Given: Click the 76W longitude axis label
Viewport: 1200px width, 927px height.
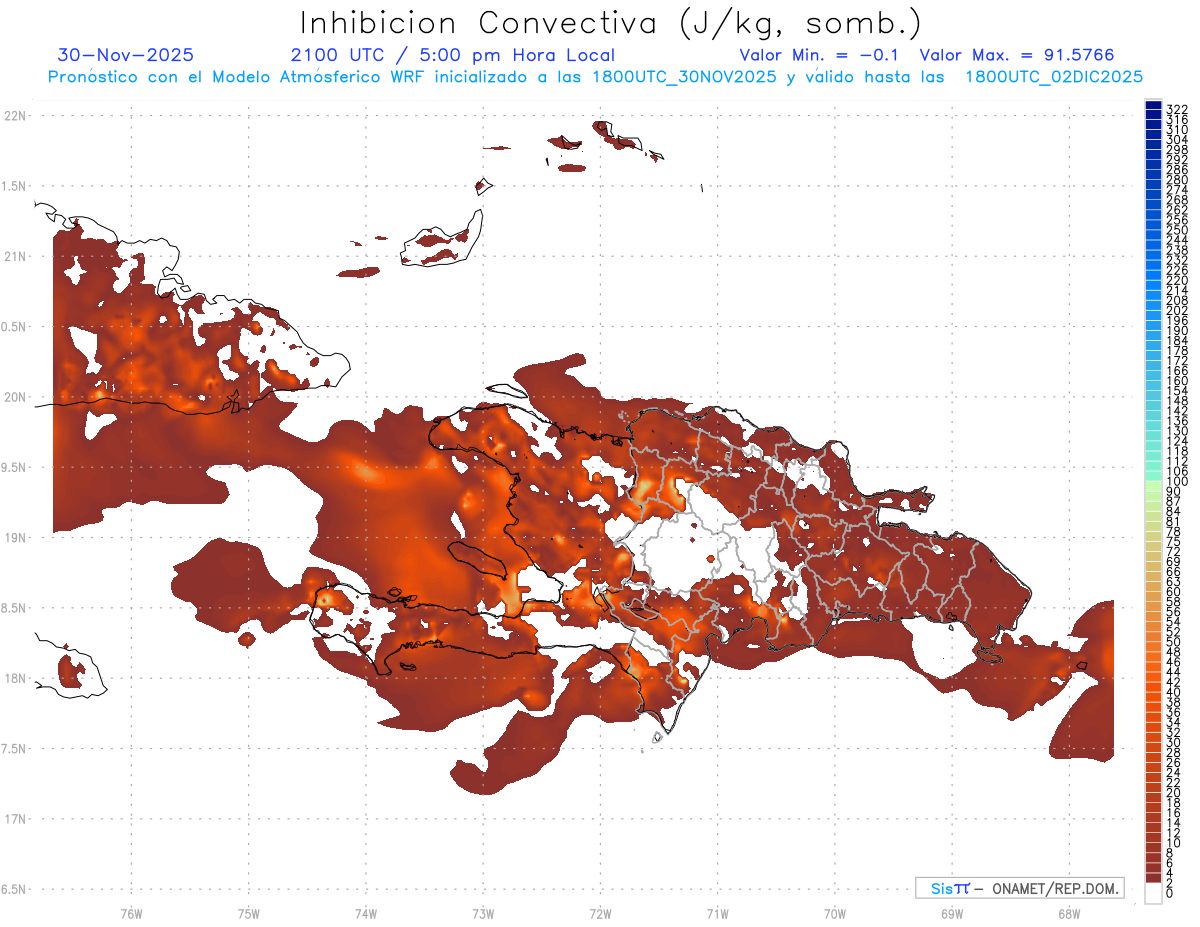Looking at the screenshot, I should [131, 913].
